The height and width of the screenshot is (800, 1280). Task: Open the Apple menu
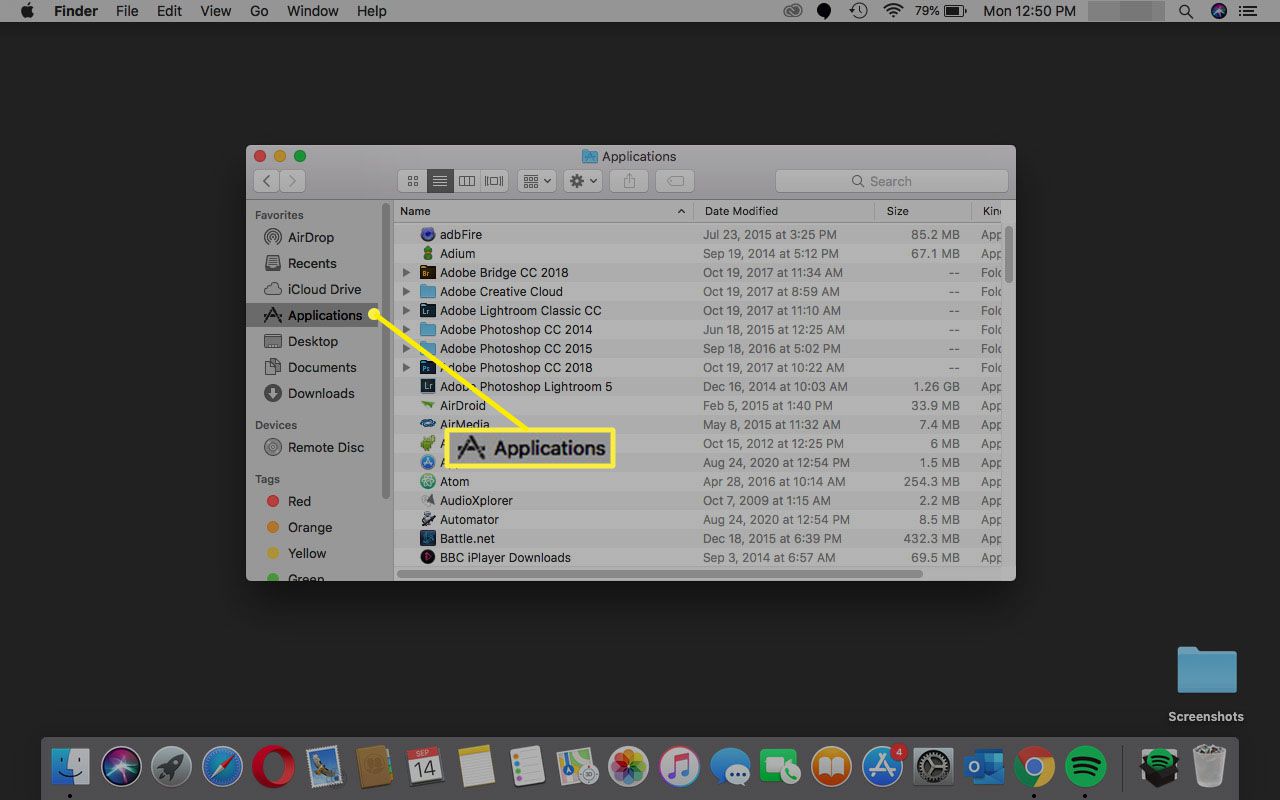click(x=27, y=11)
